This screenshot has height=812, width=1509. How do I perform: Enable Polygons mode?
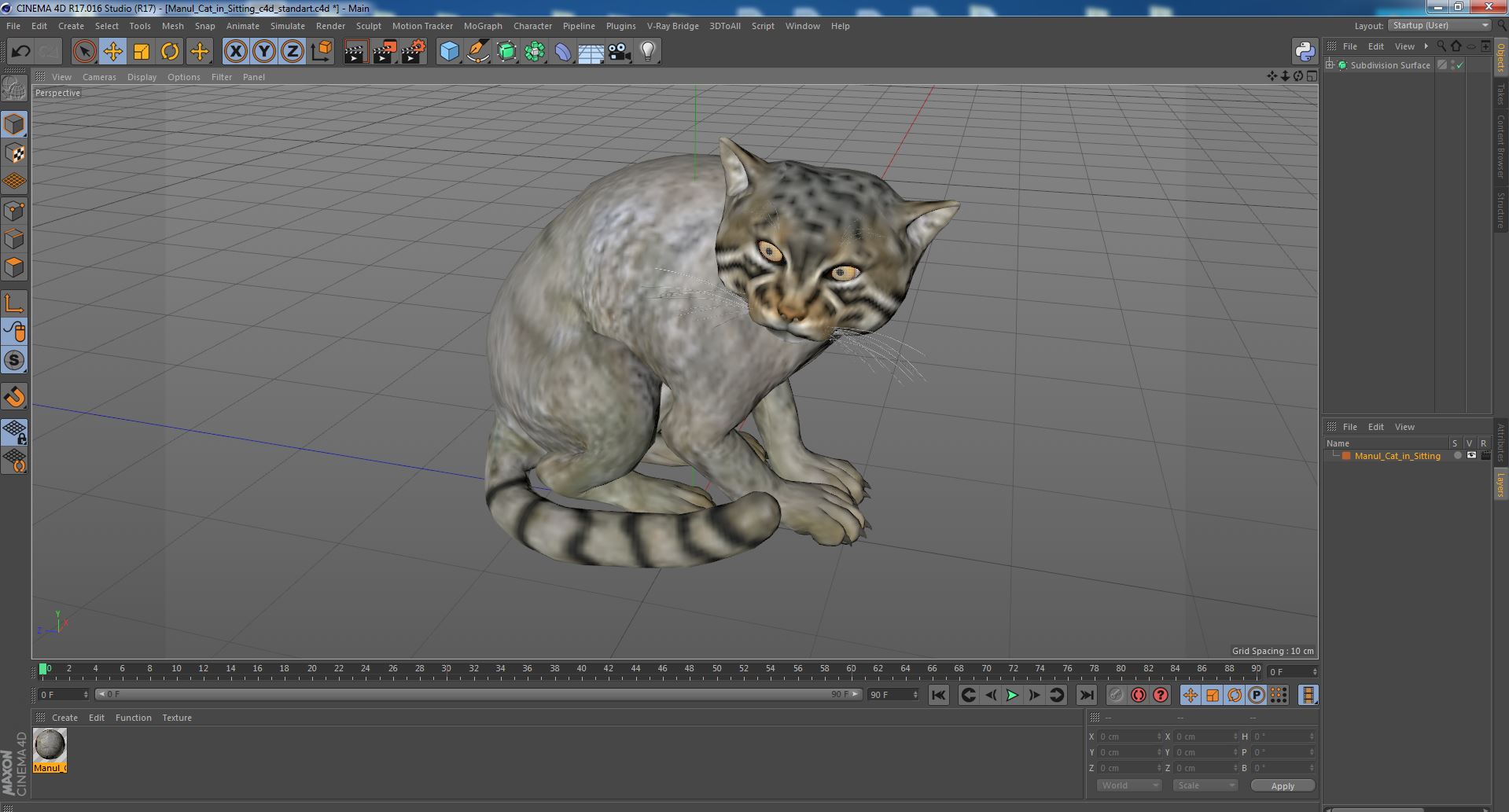coord(14,267)
